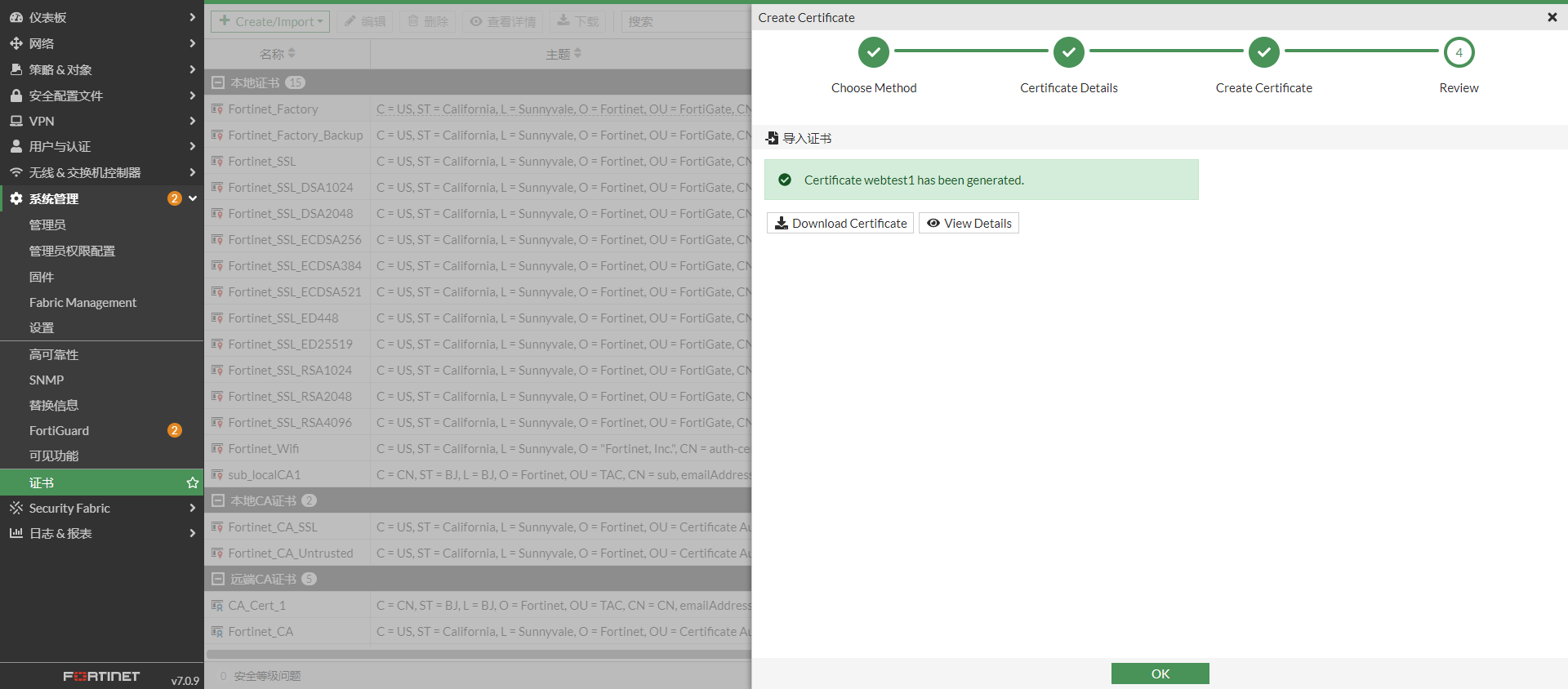This screenshot has width=1568, height=689.
Task: Close the Create Certificate panel
Action: point(1552,17)
